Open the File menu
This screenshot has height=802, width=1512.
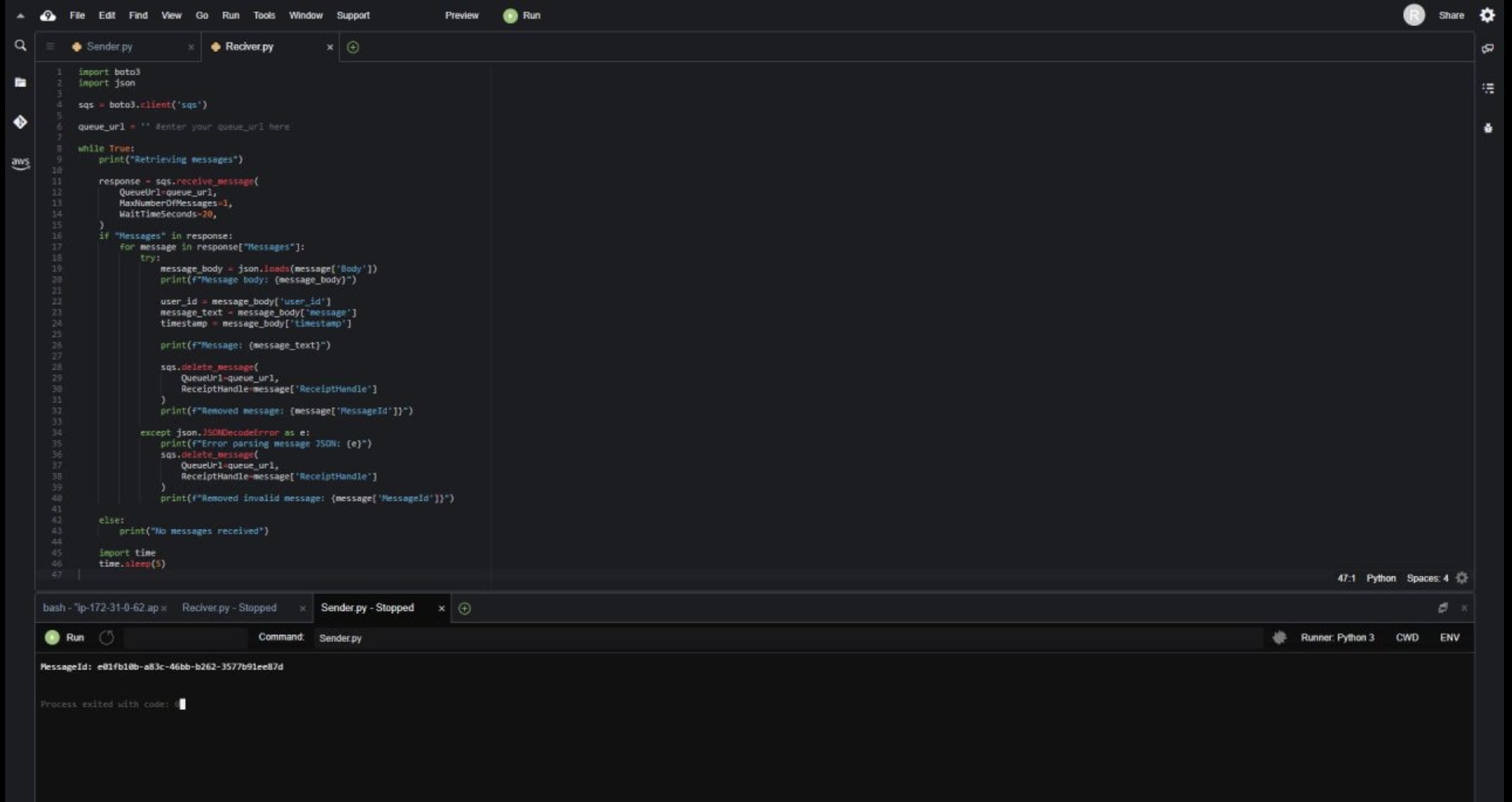coord(77,15)
